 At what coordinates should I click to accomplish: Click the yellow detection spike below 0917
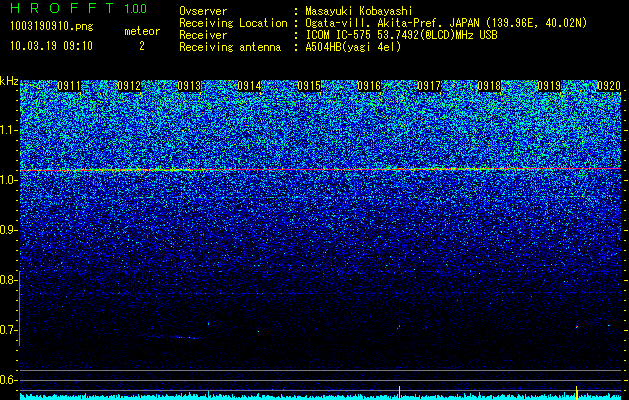click(400, 391)
